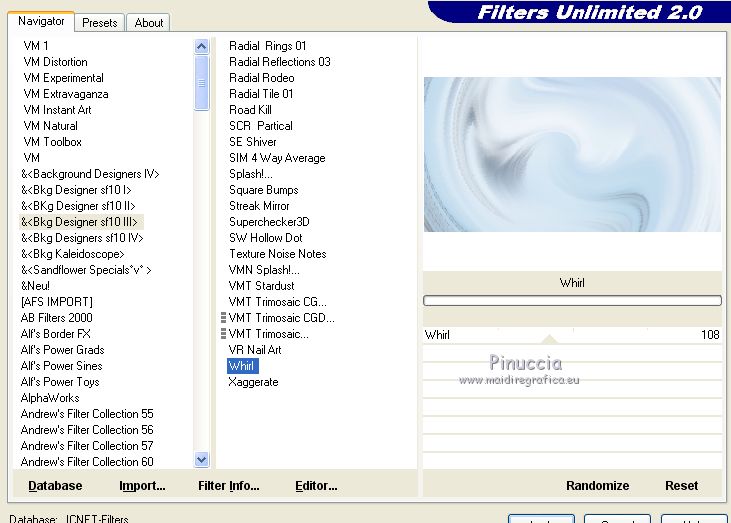731x523 pixels.
Task: Select Alf's Border FX category
Action: pyautogui.click(x=55, y=334)
